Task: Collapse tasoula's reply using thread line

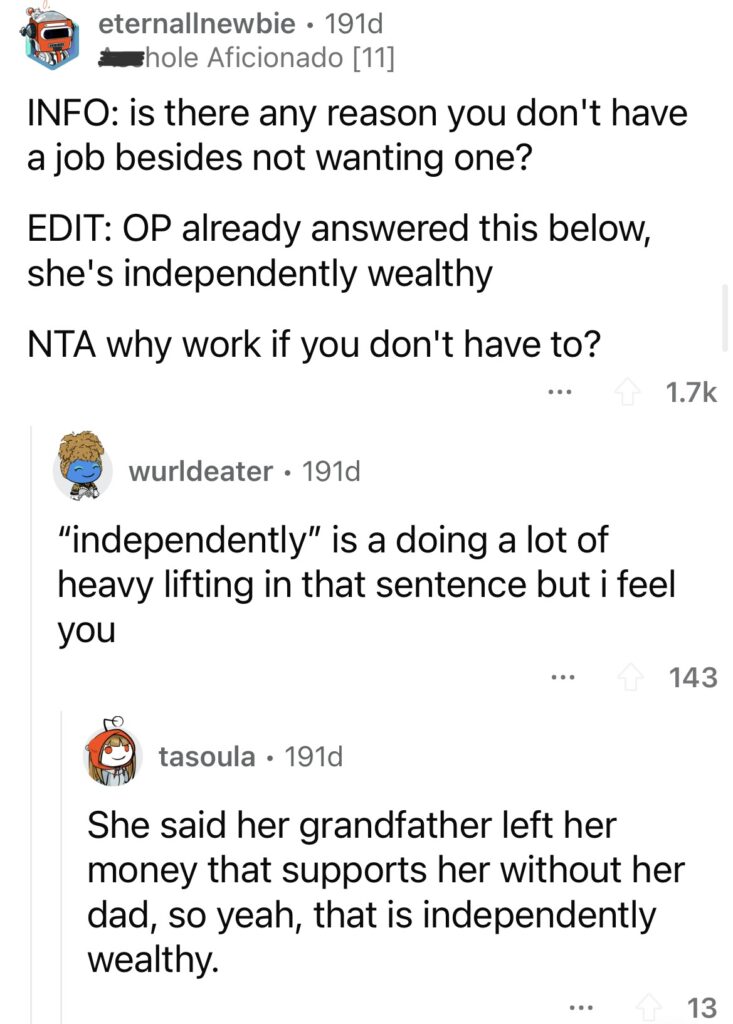Action: pyautogui.click(x=62, y=867)
